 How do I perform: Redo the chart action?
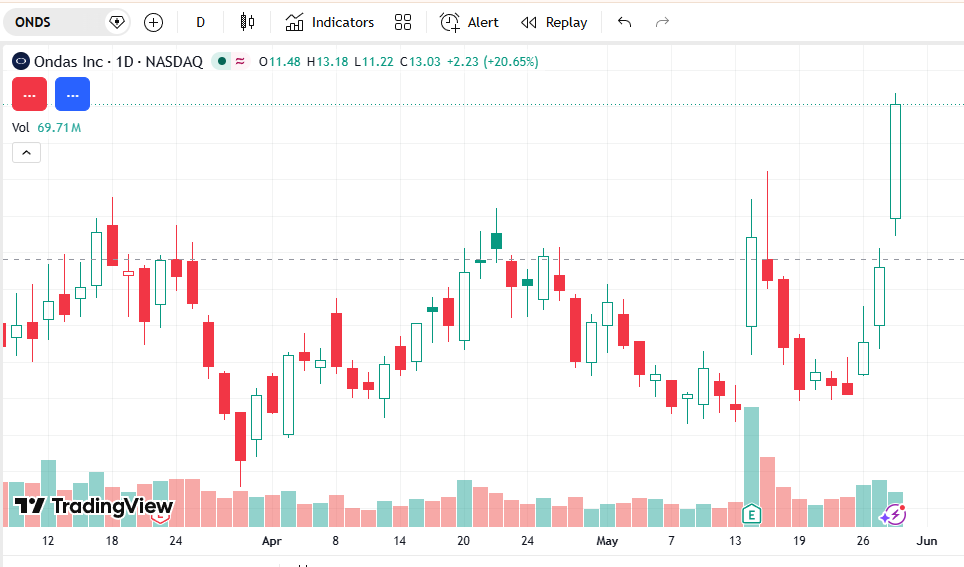point(662,23)
